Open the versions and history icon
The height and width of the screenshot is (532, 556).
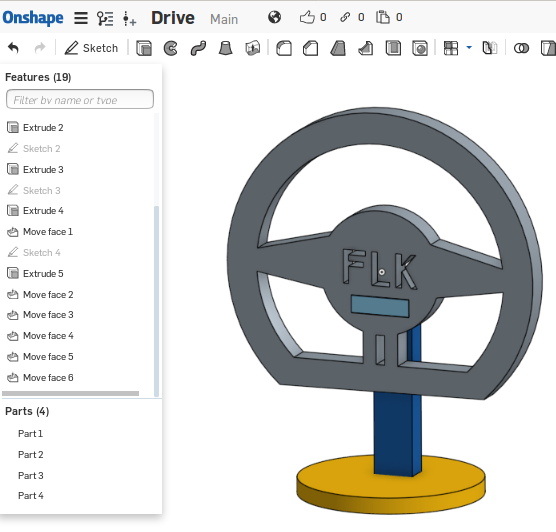105,18
